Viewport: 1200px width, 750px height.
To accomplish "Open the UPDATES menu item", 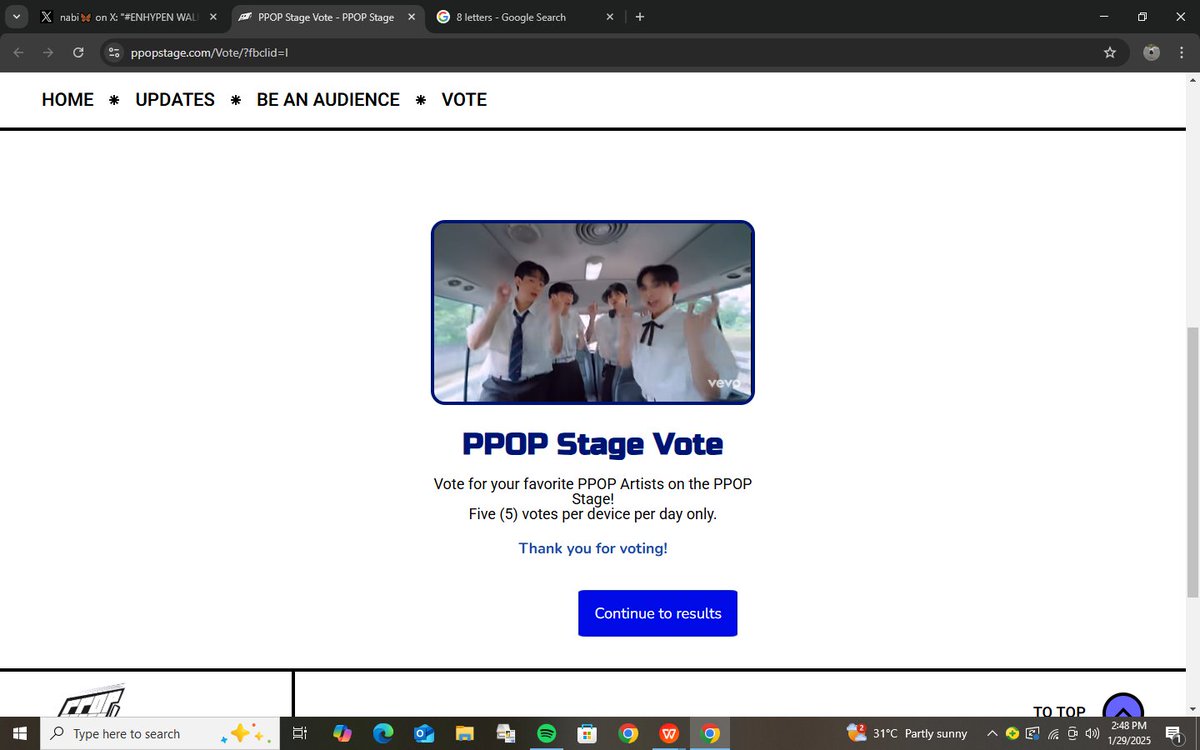I will [x=175, y=100].
